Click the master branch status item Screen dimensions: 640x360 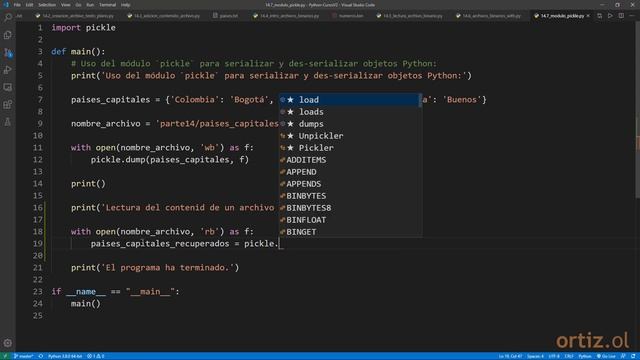tap(23, 356)
